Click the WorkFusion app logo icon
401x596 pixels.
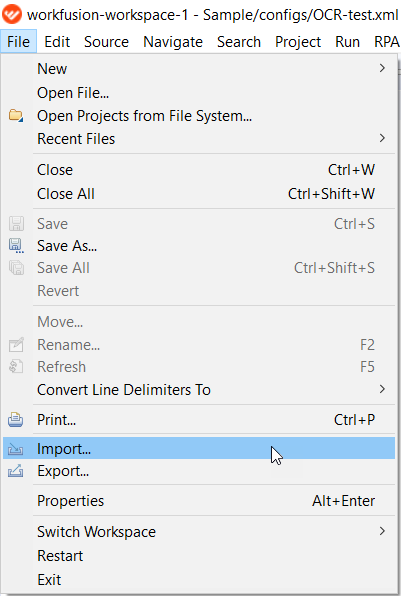11,14
